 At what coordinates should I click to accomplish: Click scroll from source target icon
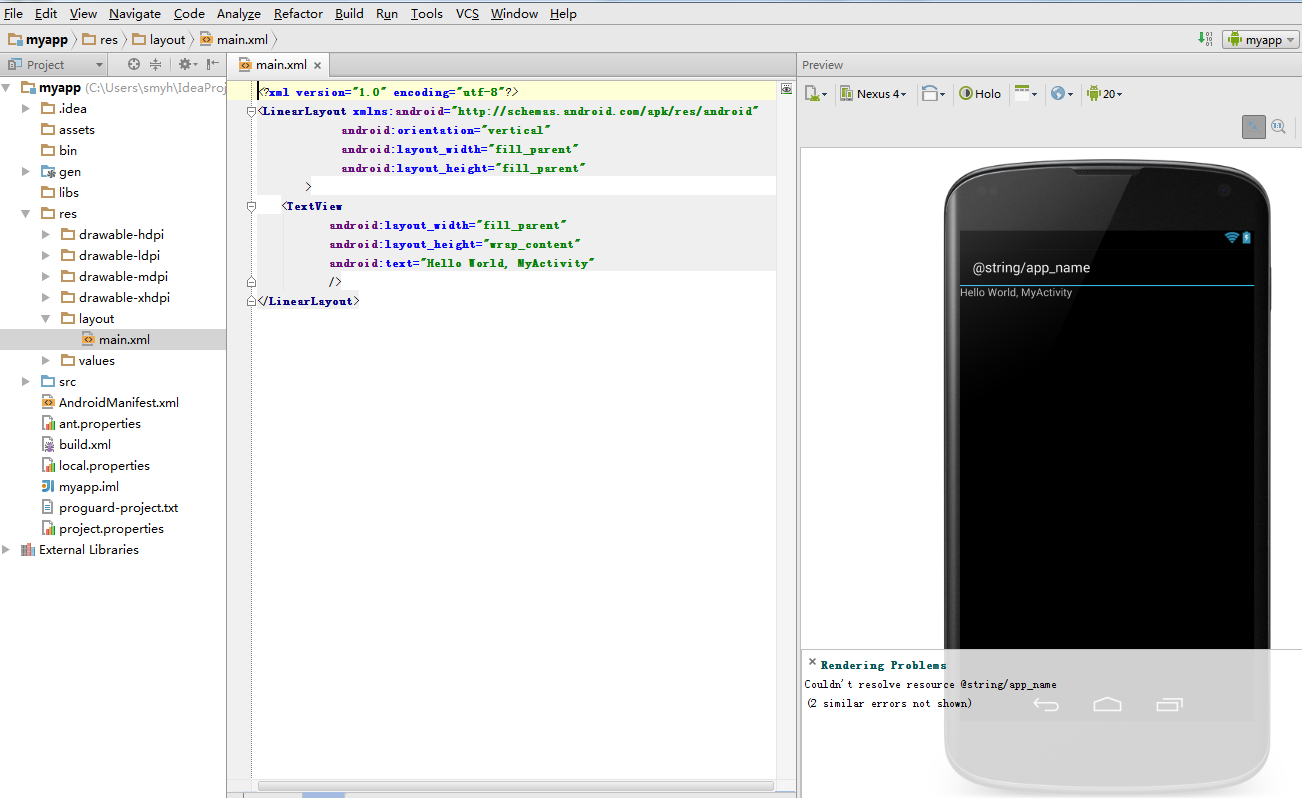pyautogui.click(x=134, y=65)
